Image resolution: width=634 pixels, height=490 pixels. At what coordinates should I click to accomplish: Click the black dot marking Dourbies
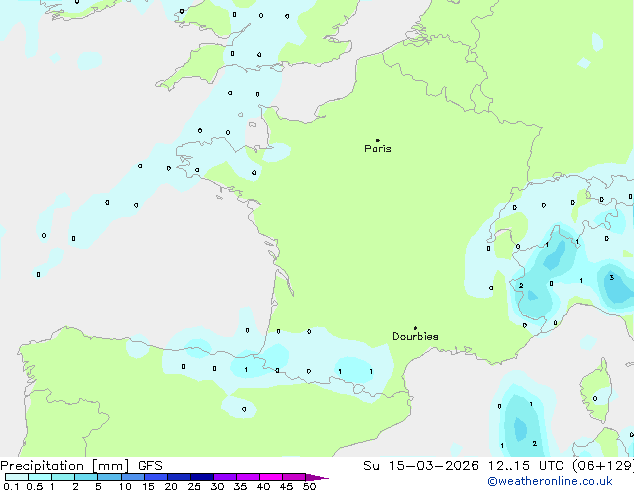click(x=415, y=328)
